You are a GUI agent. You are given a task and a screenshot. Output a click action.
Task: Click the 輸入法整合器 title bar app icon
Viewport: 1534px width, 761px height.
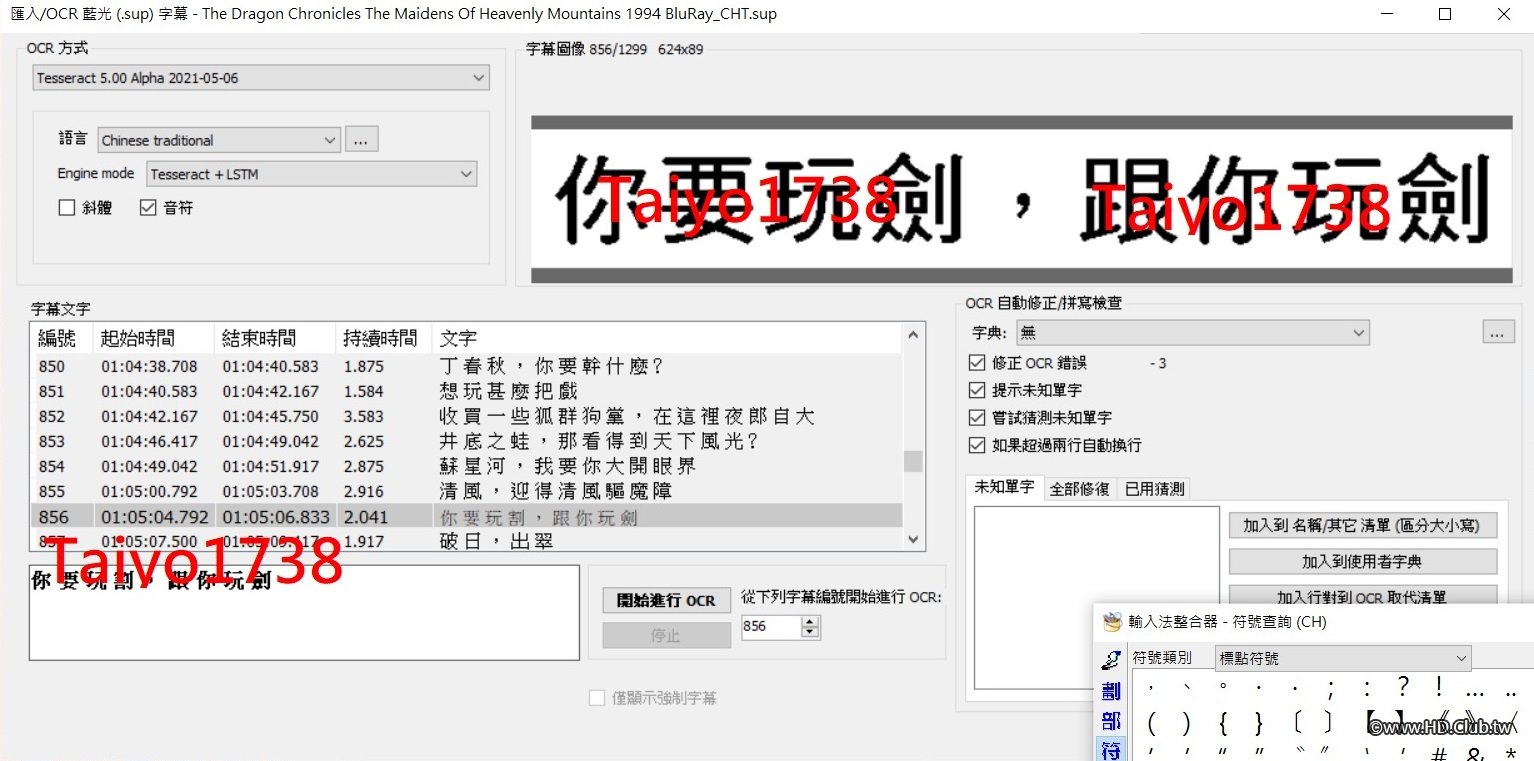click(1112, 622)
